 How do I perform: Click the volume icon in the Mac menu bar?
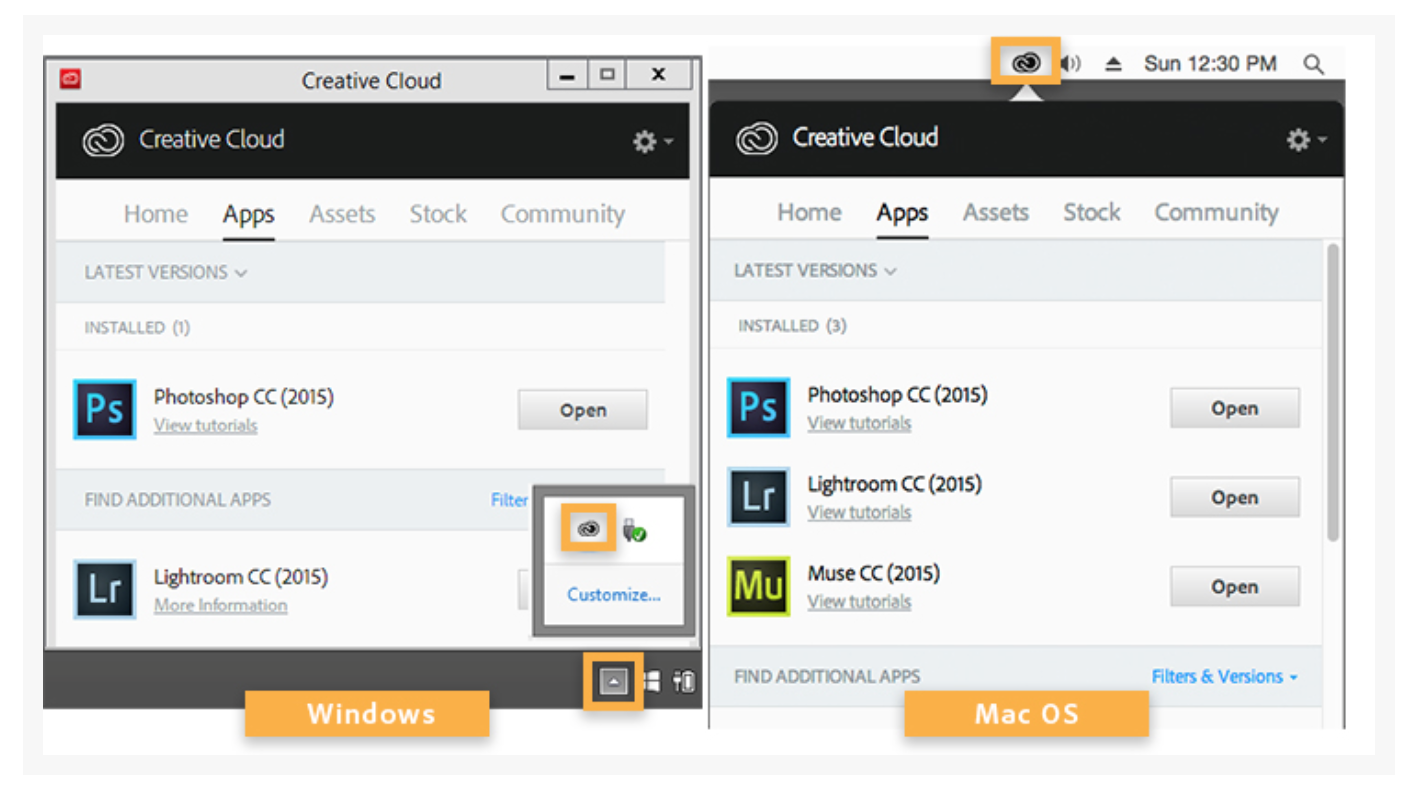(1069, 63)
